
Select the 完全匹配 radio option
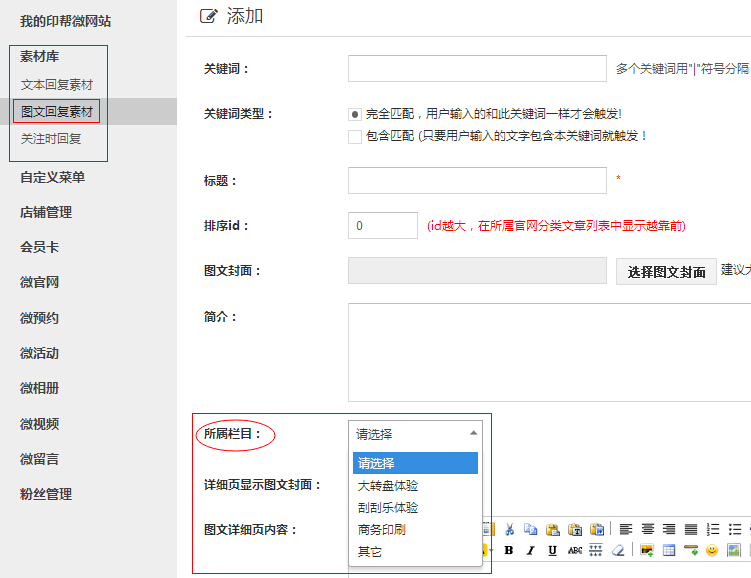pyautogui.click(x=355, y=114)
